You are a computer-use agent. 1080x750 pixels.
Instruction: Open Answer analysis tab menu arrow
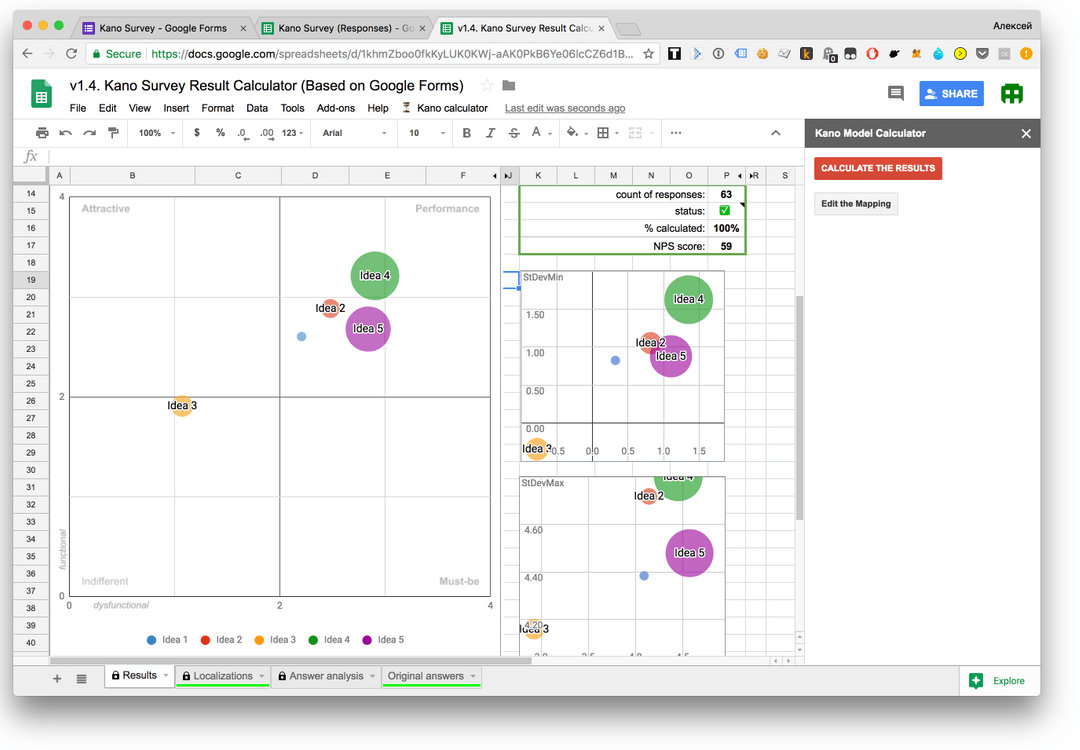point(373,676)
